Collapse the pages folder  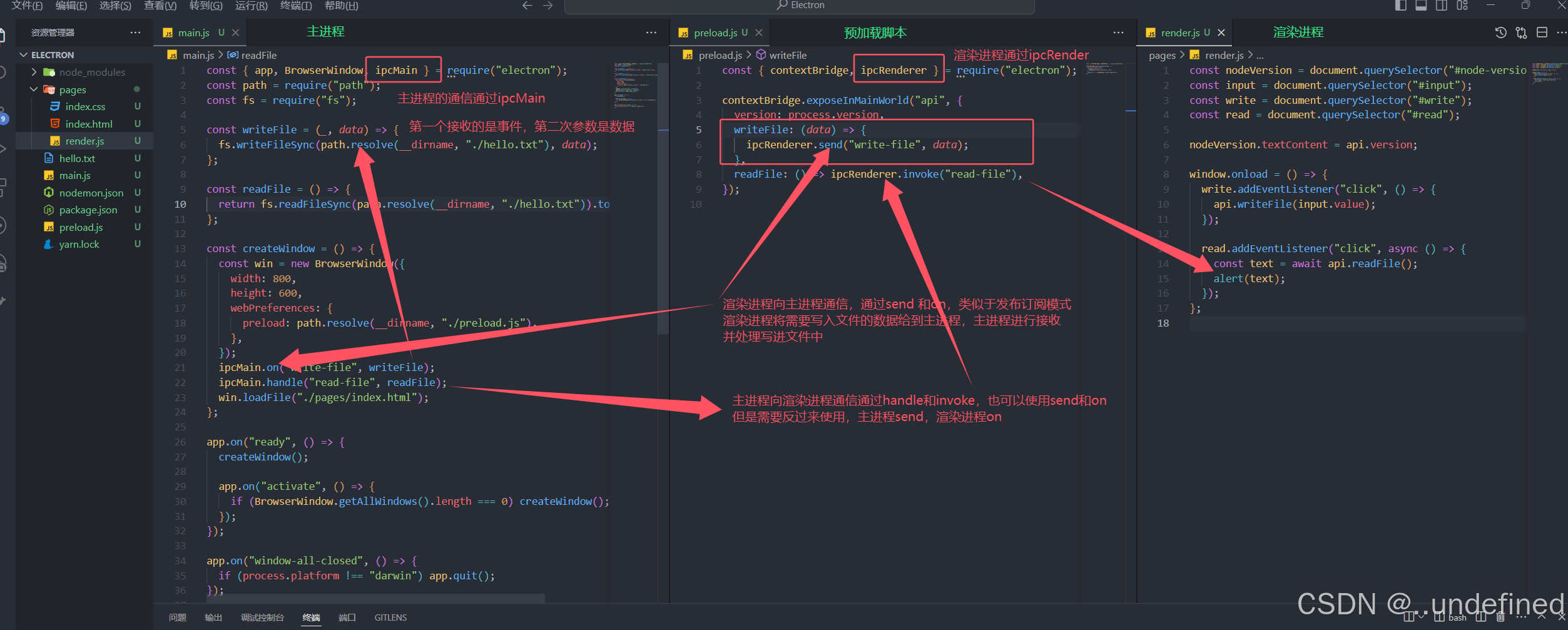(84, 89)
